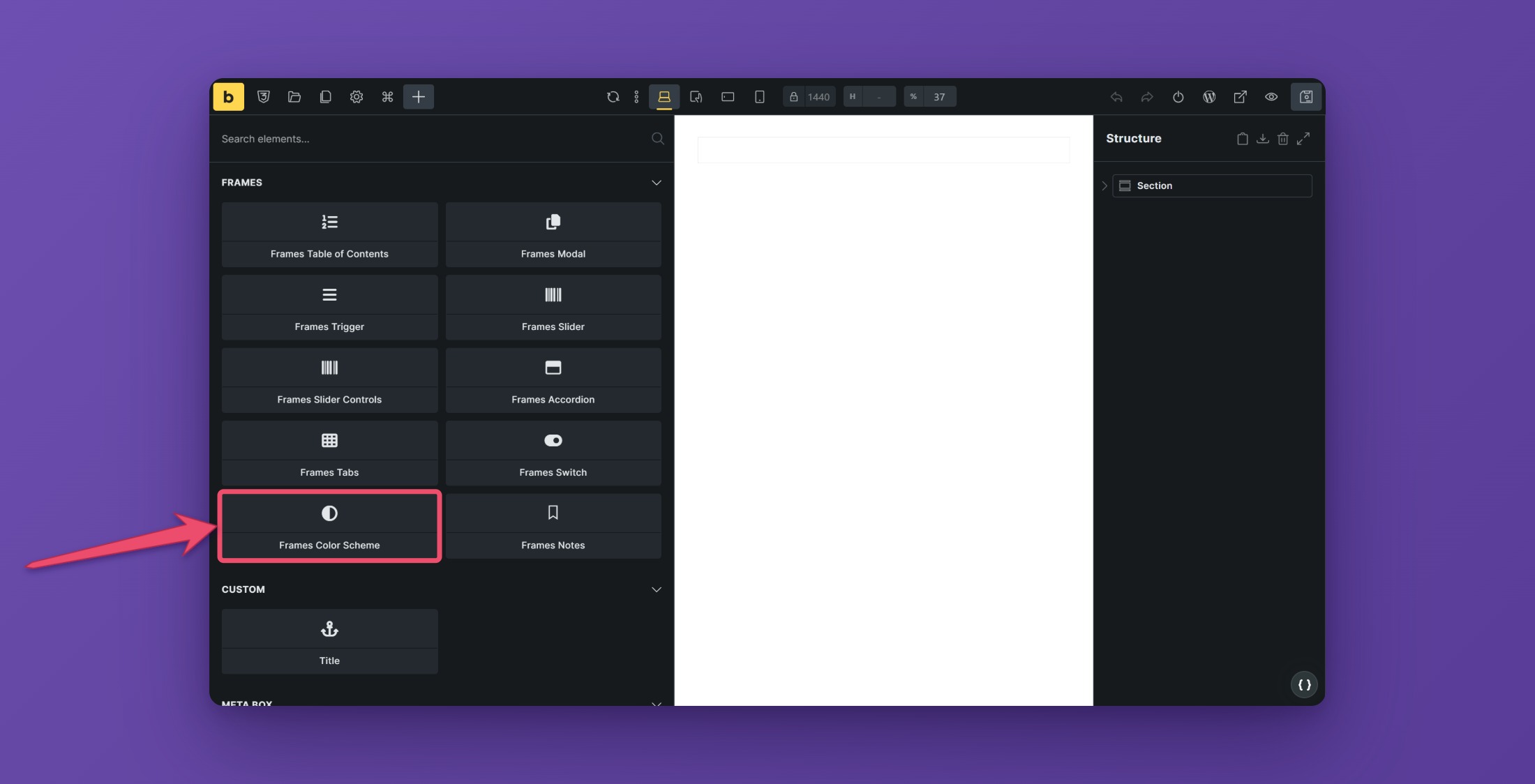
Task: Click the plus add elements button
Action: 419,97
